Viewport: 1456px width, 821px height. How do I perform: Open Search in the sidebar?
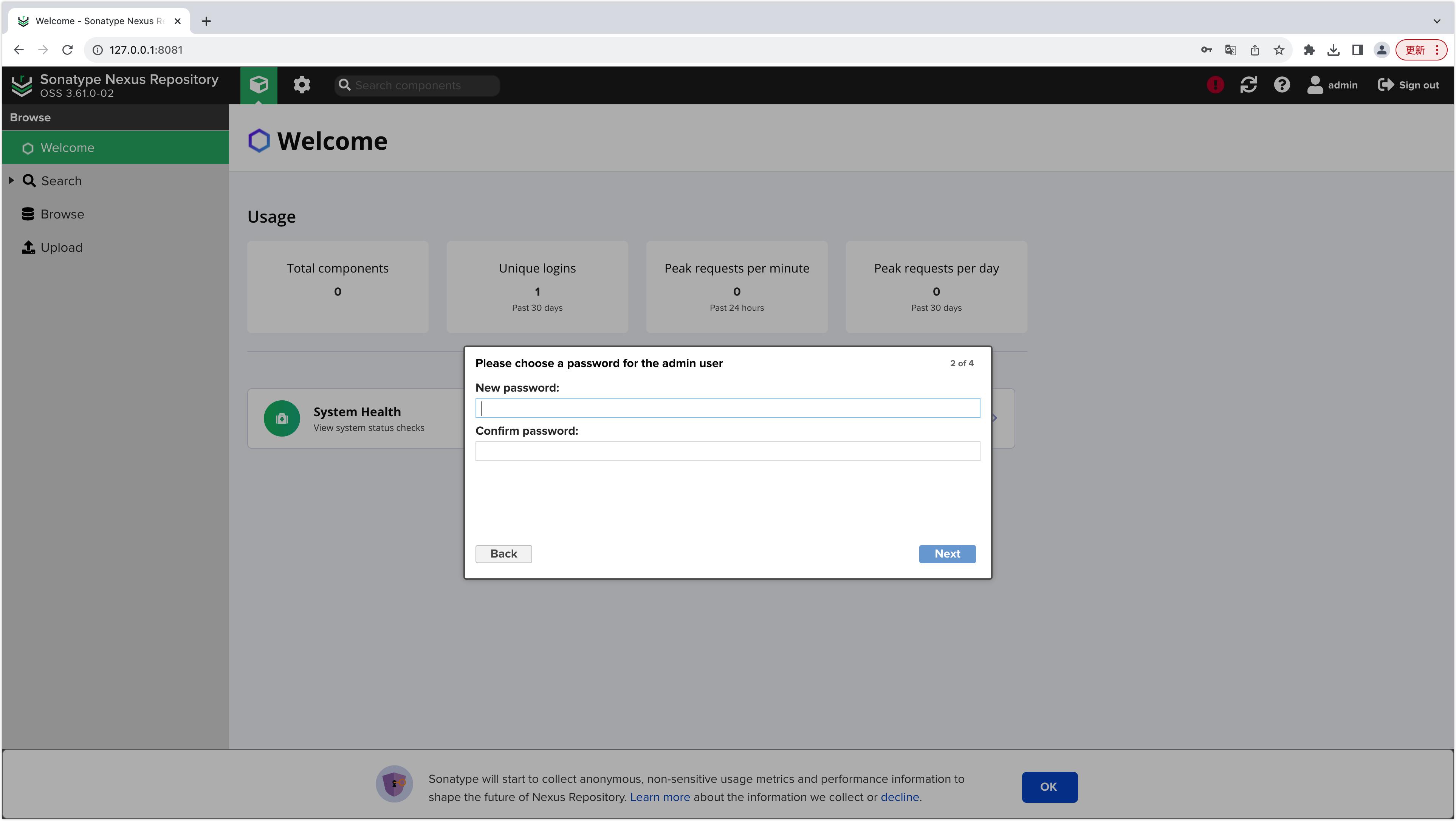pos(61,181)
